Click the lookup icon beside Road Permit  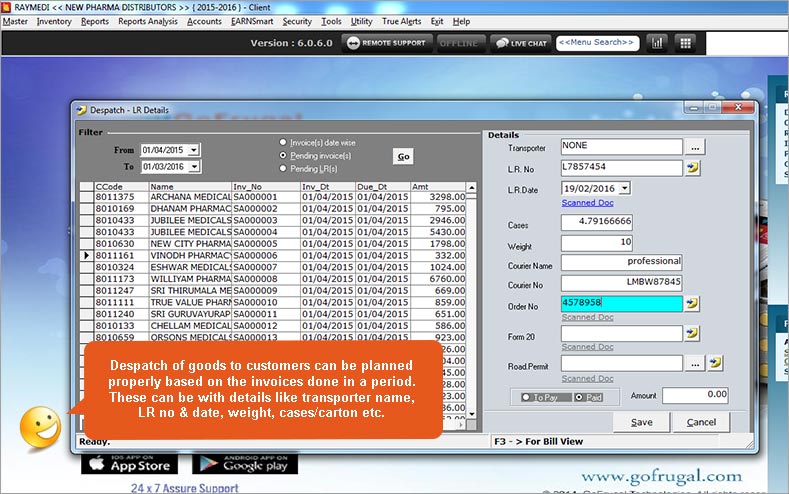(715, 363)
